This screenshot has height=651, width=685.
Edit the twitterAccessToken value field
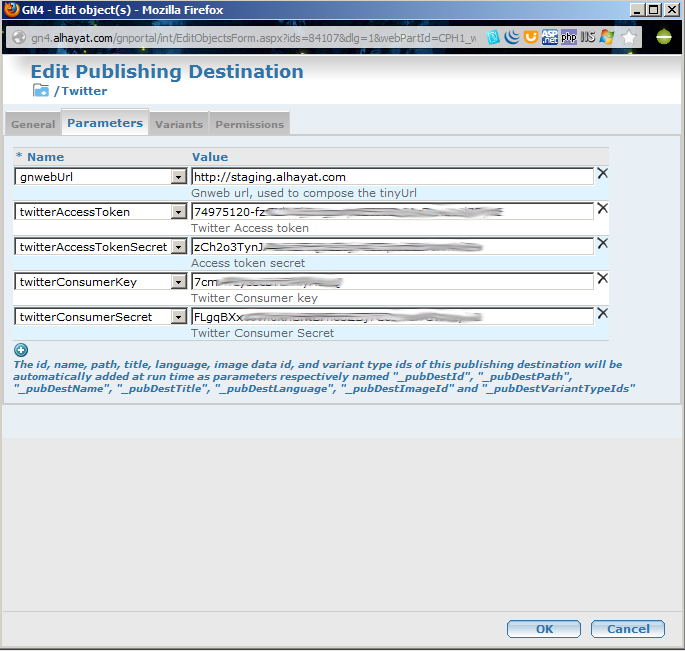(x=392, y=211)
